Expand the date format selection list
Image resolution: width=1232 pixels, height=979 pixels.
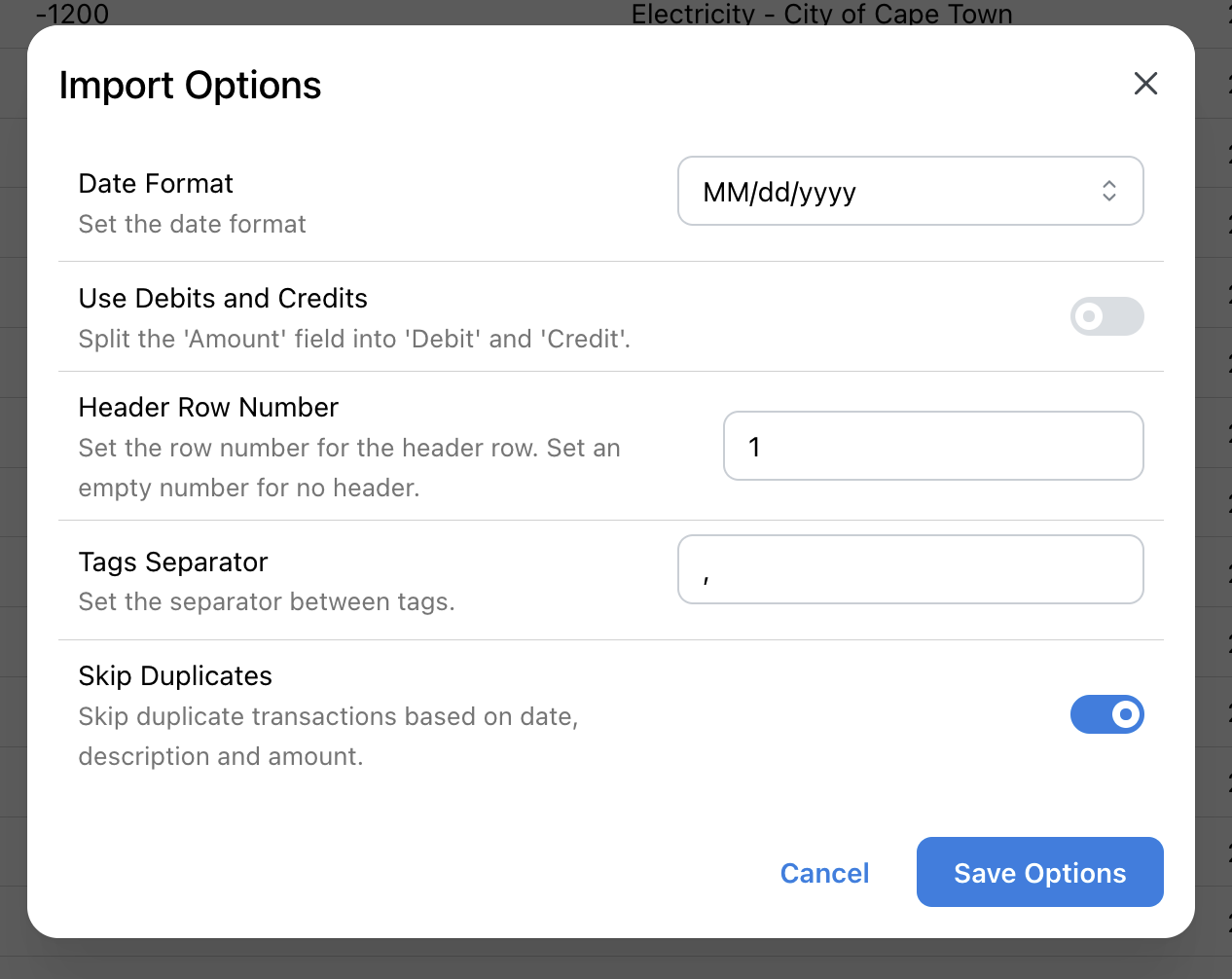[910, 191]
